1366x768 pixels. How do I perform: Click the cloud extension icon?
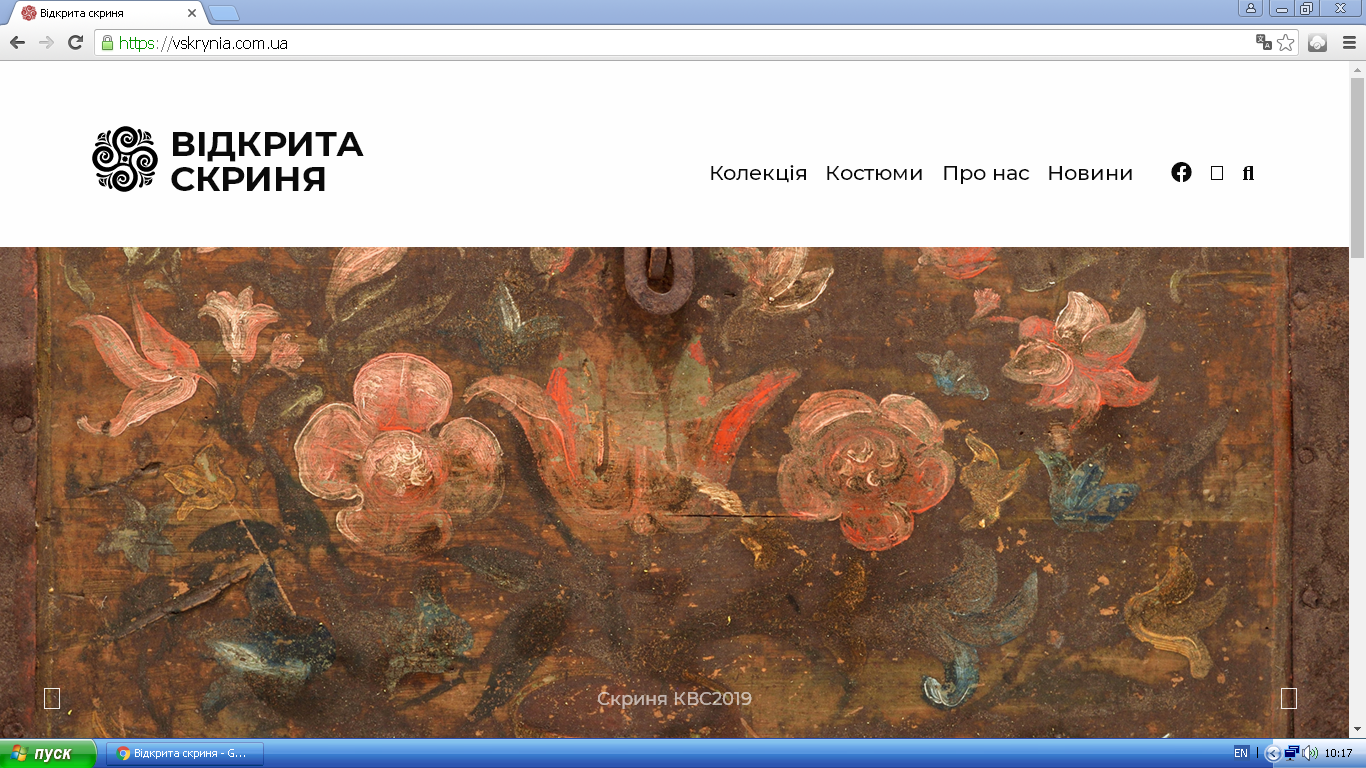(1317, 43)
